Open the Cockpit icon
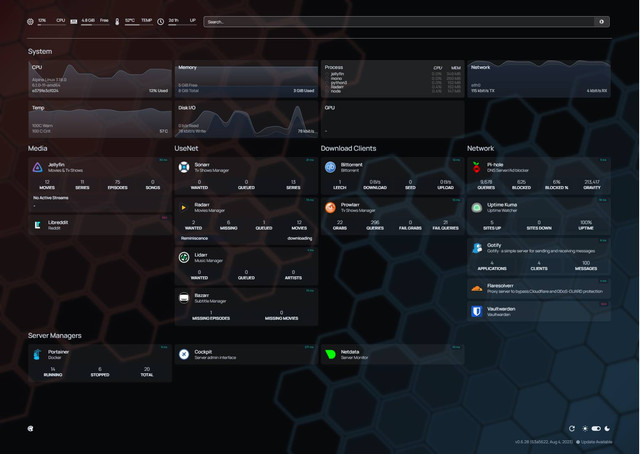Viewport: 640px width, 454px height. pyautogui.click(x=184, y=354)
